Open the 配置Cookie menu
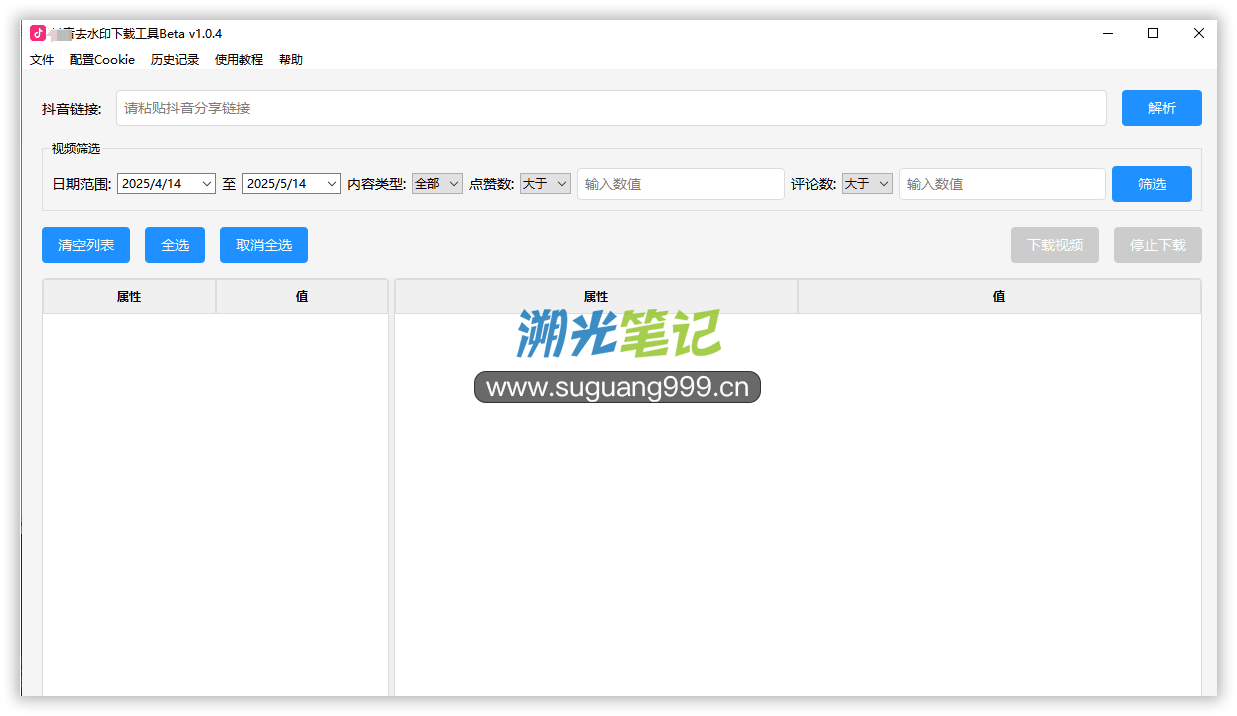This screenshot has height=716, width=1237. (102, 60)
